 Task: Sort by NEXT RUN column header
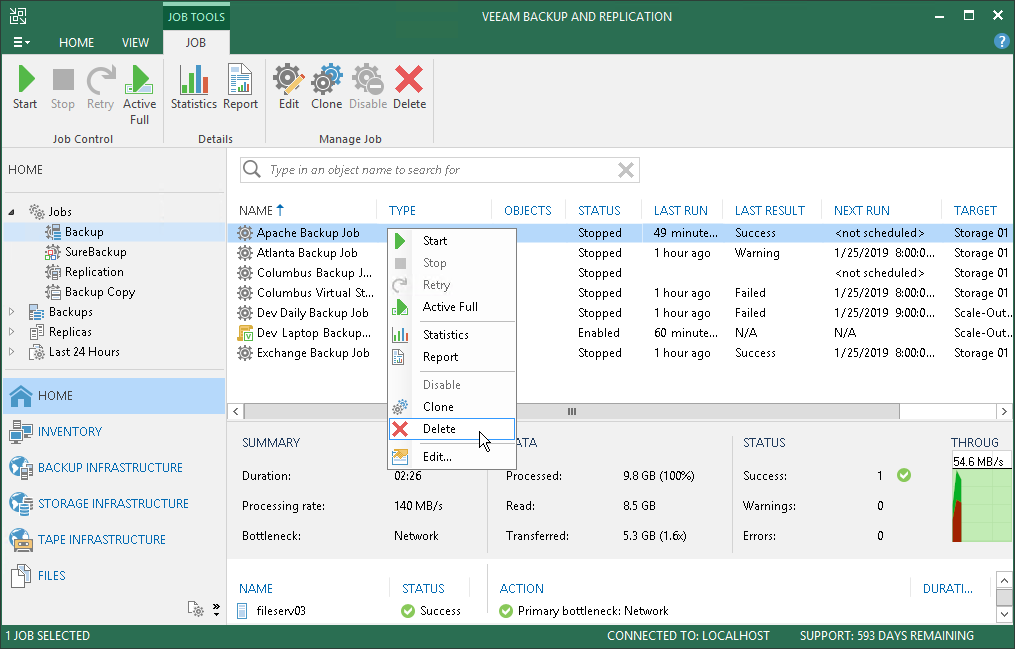(862, 210)
